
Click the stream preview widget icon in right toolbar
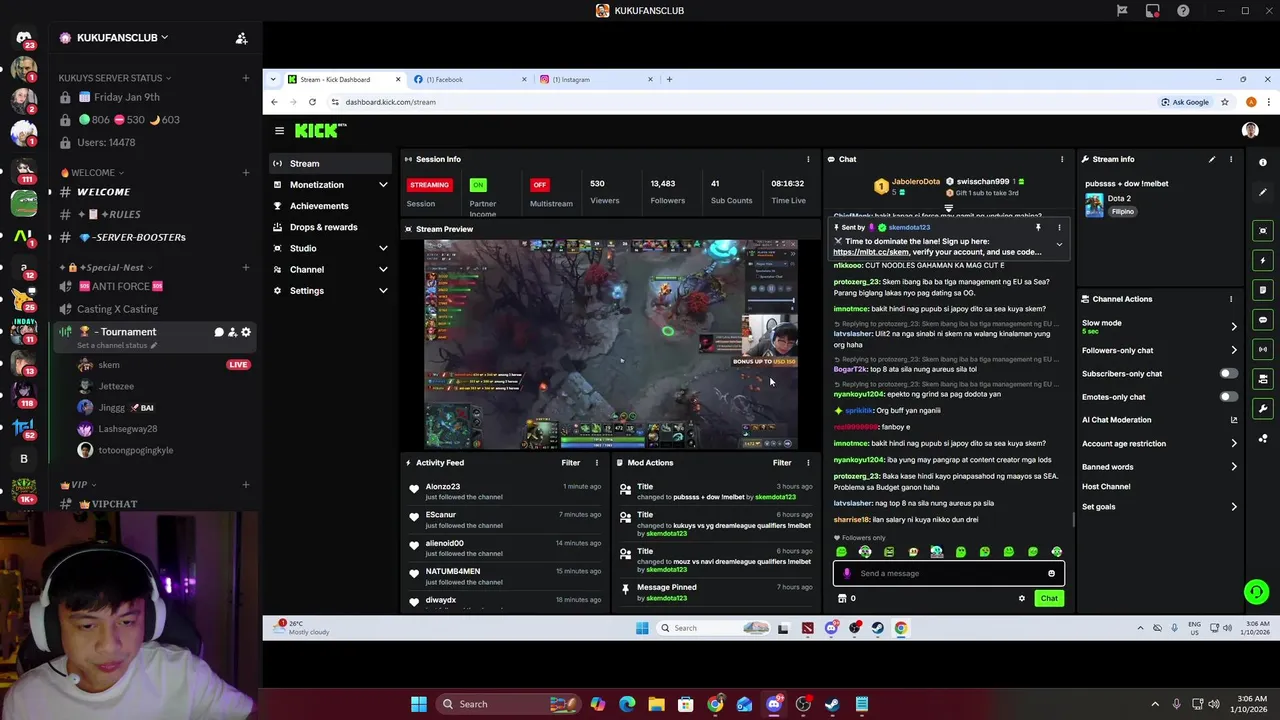pos(1263,231)
